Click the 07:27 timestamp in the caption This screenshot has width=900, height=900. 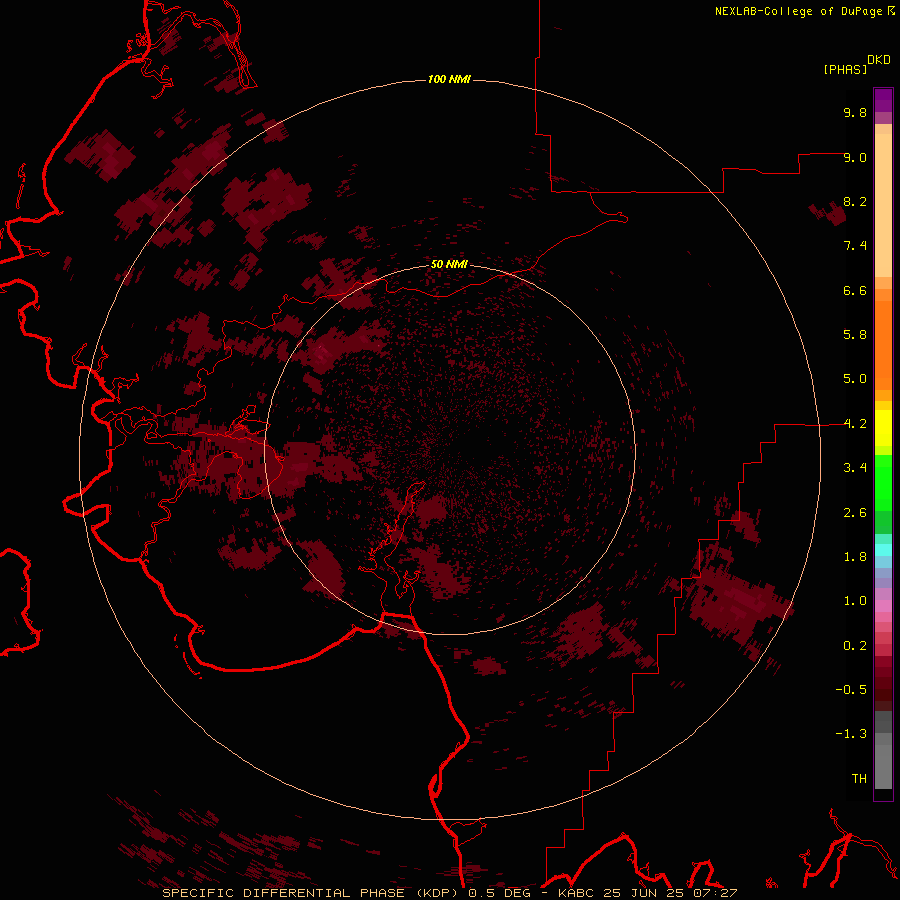[715, 893]
